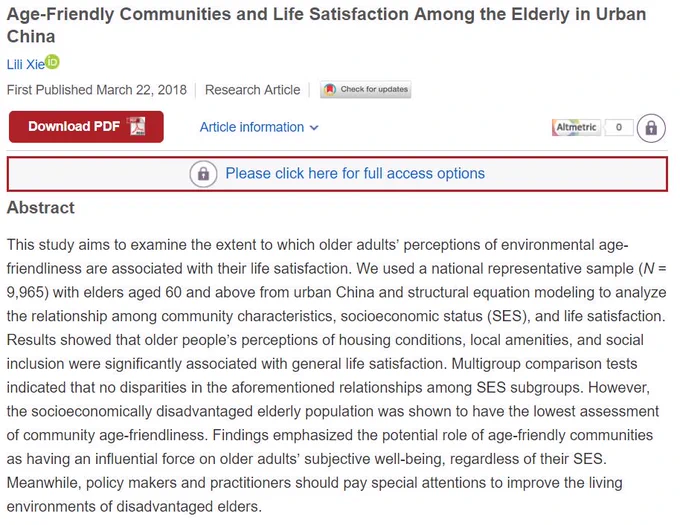Open the ORCID iD icon beside Lili Xie
This screenshot has width=680, height=525.
point(52,62)
